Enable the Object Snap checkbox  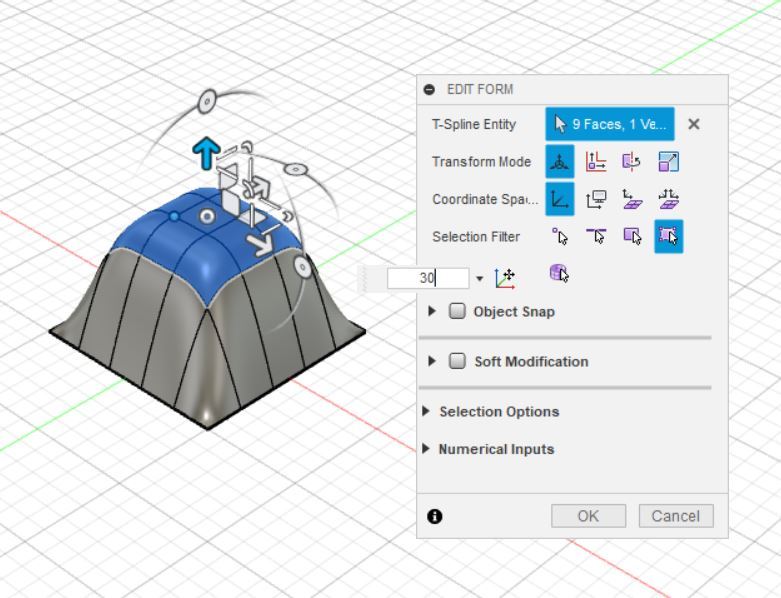pyautogui.click(x=457, y=311)
